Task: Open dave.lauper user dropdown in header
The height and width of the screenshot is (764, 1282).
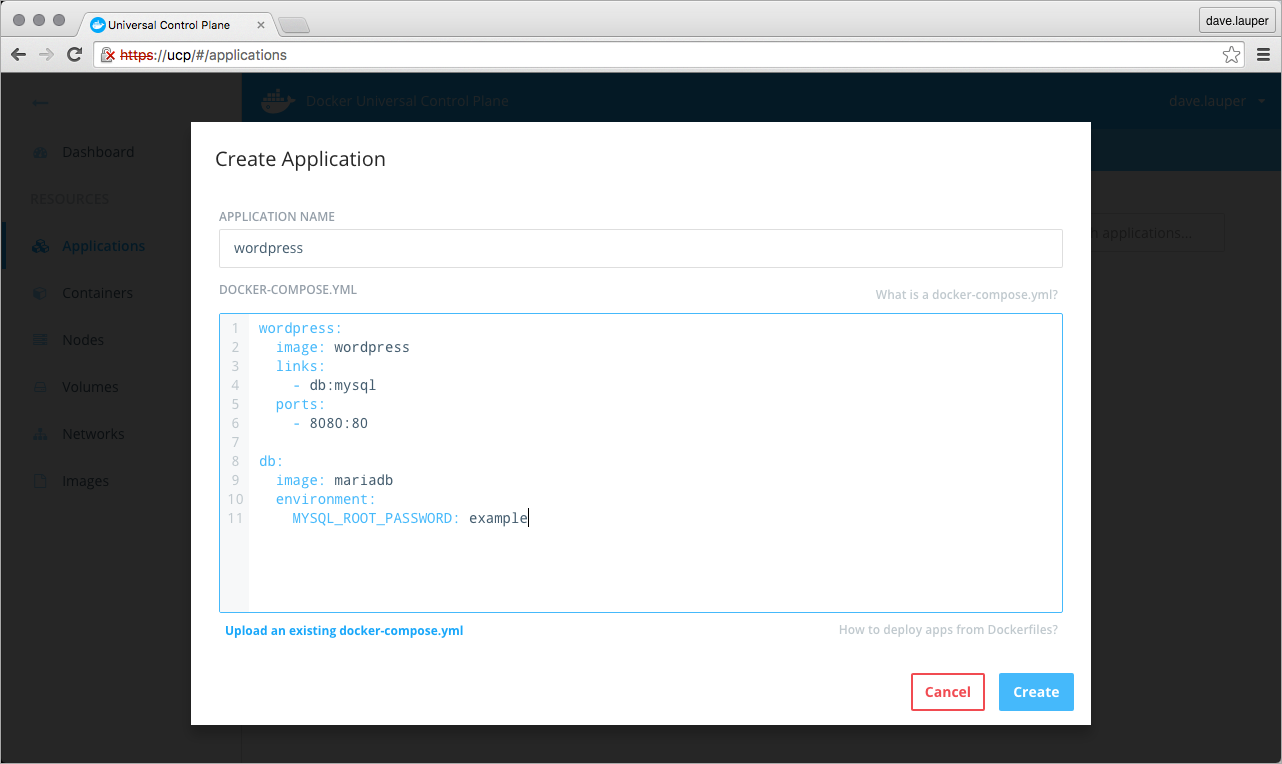Action: click(x=1217, y=102)
